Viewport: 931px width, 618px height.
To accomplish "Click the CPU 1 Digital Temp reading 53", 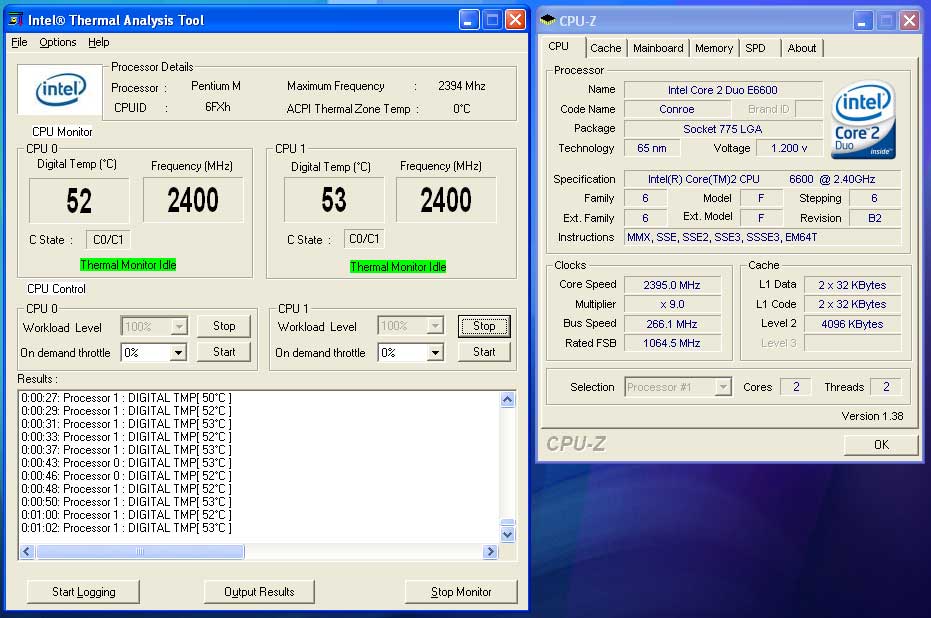I will point(334,200).
